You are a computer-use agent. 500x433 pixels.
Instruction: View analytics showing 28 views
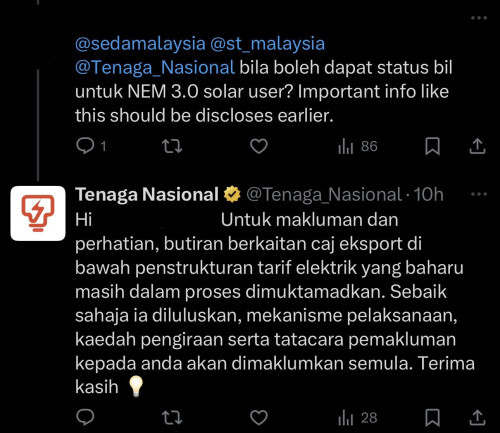click(x=358, y=418)
